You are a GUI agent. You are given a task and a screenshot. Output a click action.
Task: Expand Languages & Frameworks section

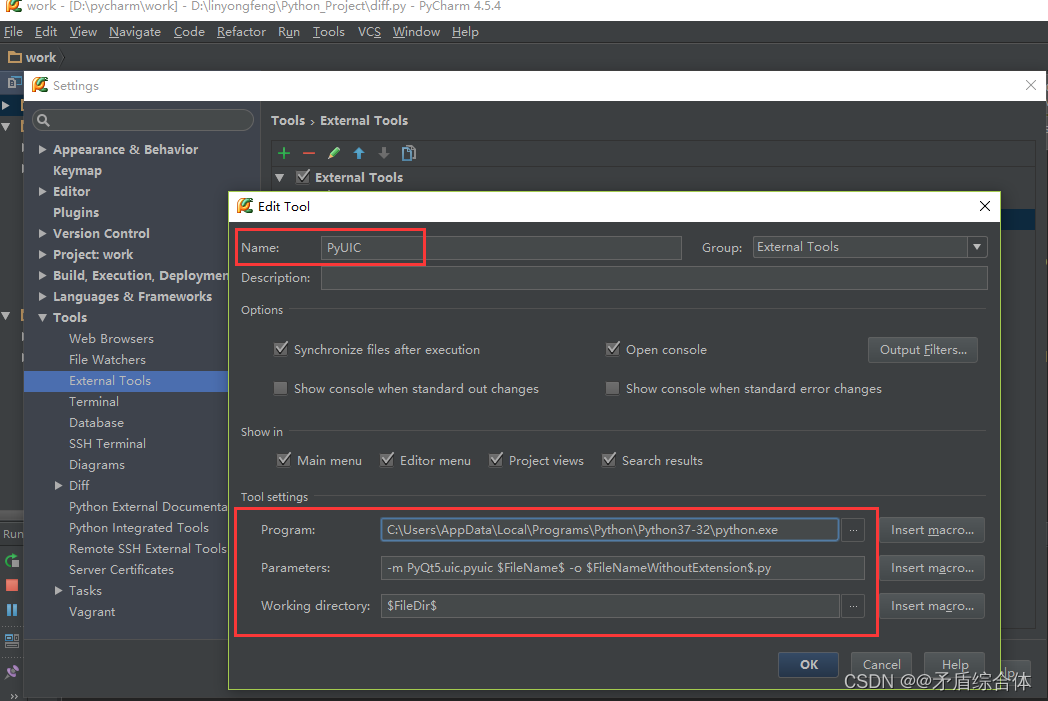click(x=43, y=297)
